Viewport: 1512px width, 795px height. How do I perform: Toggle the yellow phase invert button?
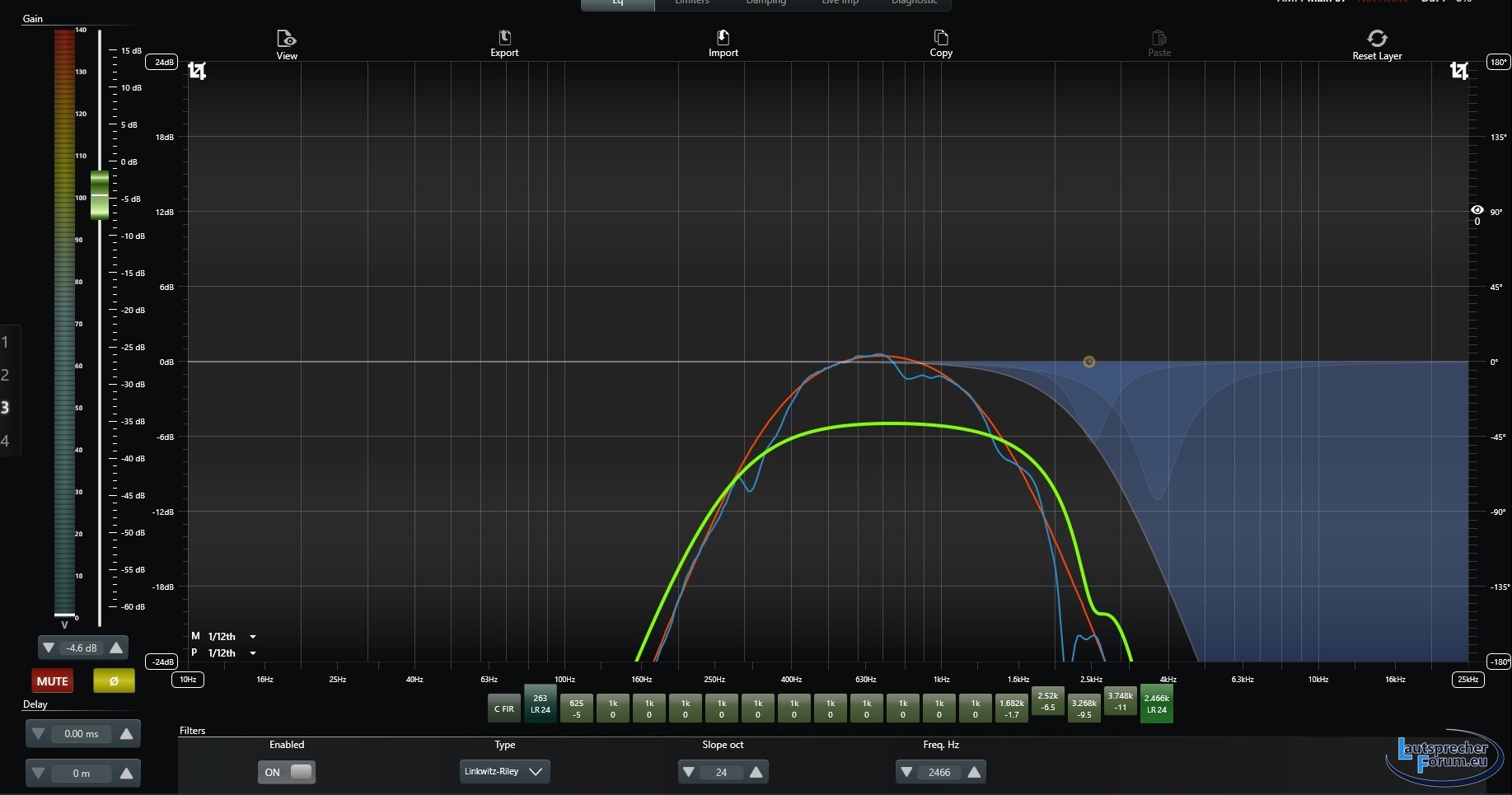click(114, 681)
